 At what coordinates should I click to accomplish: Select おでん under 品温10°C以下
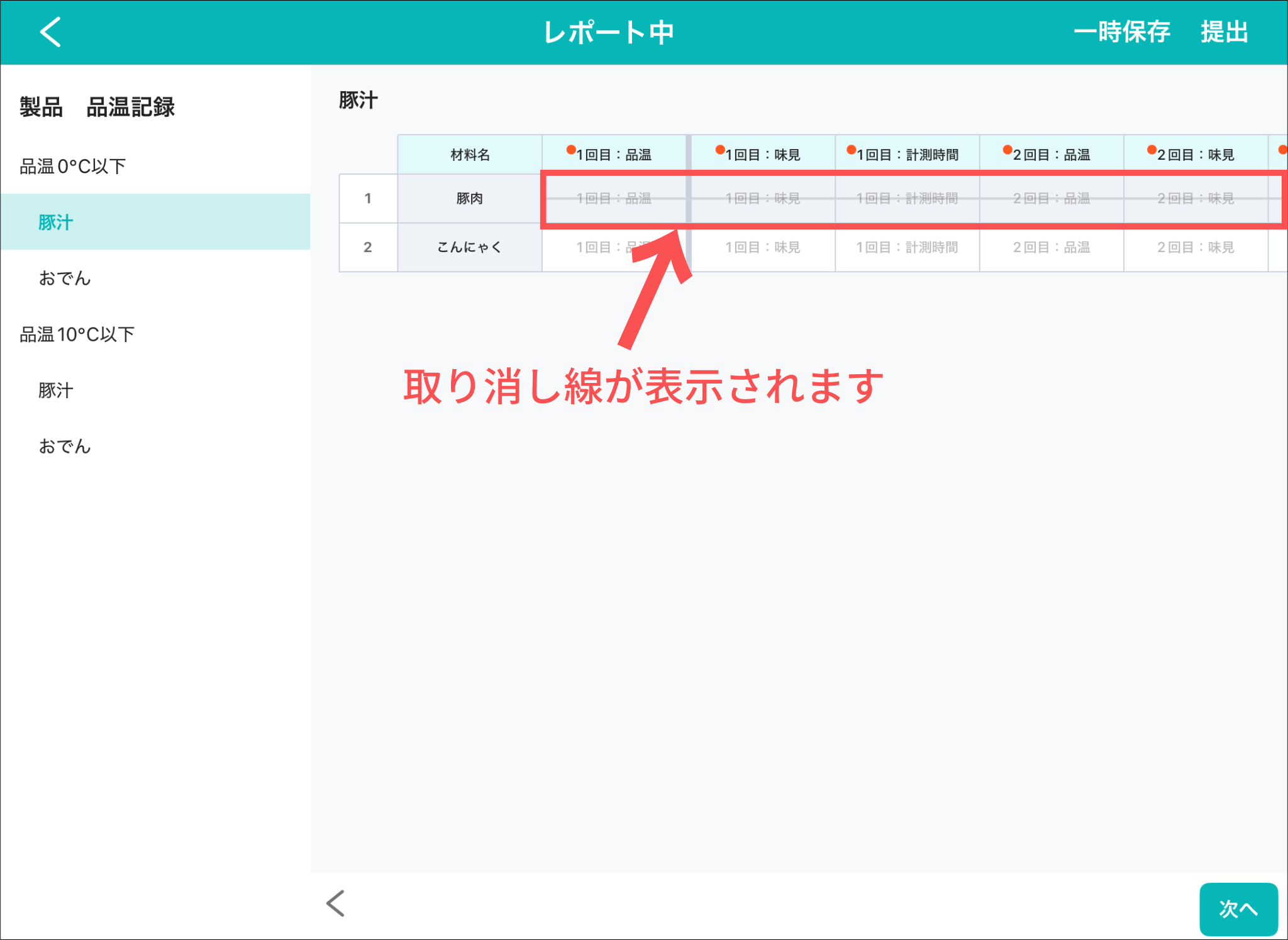[x=64, y=446]
